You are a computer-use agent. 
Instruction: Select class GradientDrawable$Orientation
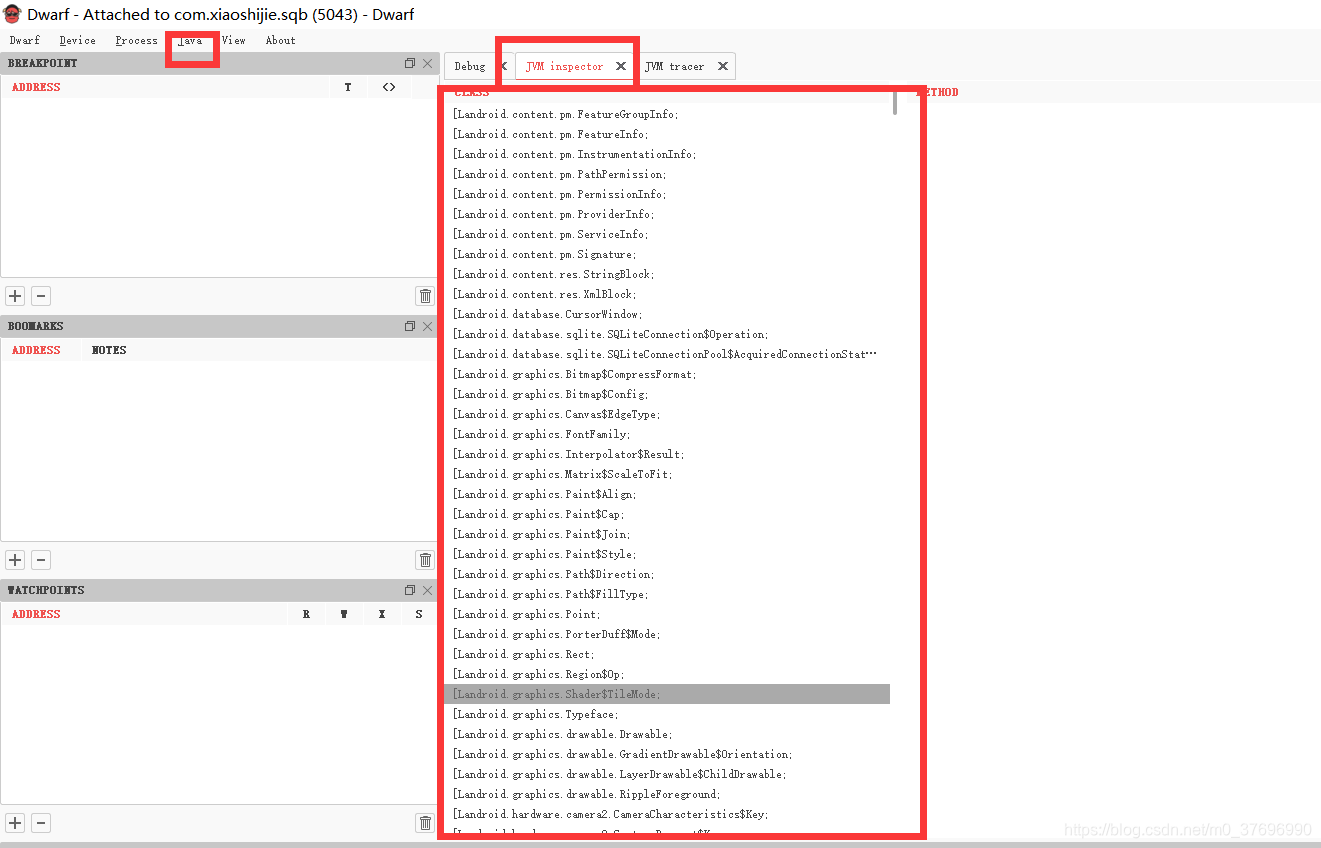tap(667, 754)
